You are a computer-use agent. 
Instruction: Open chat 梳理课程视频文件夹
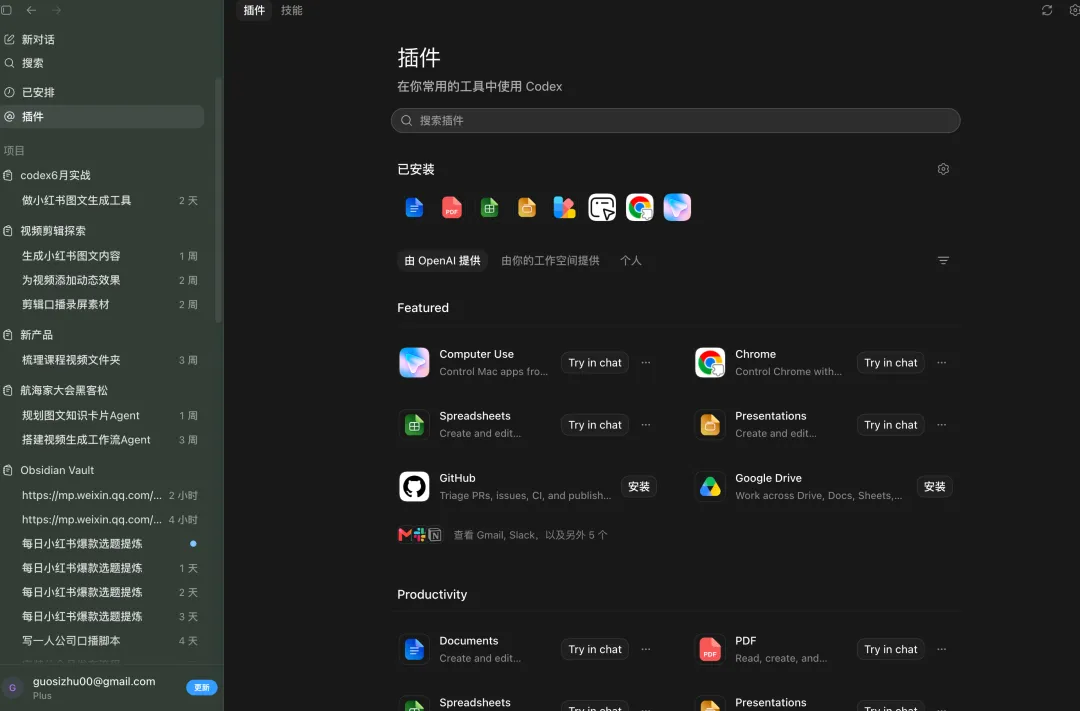point(102,360)
